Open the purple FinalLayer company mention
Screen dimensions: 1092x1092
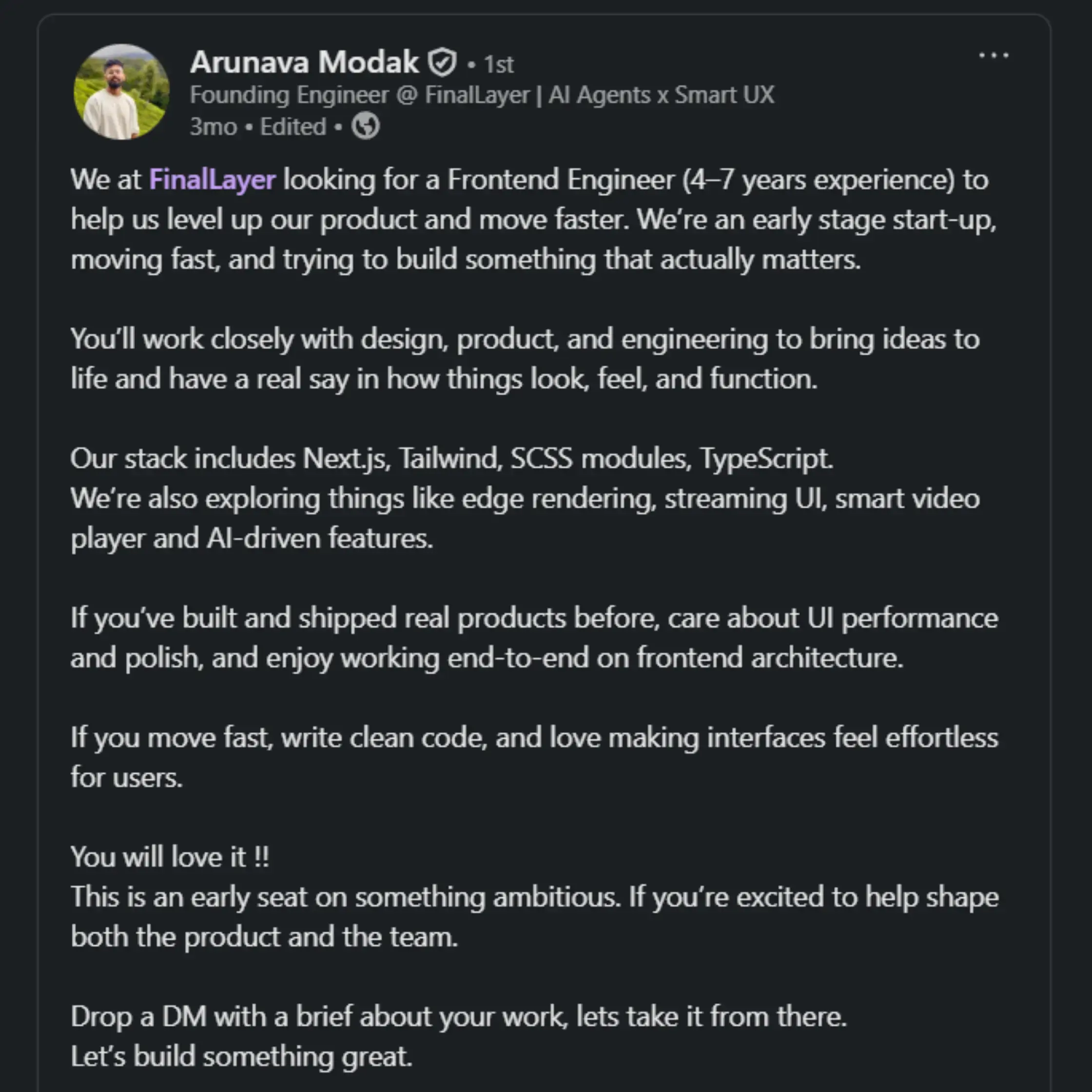tap(213, 180)
